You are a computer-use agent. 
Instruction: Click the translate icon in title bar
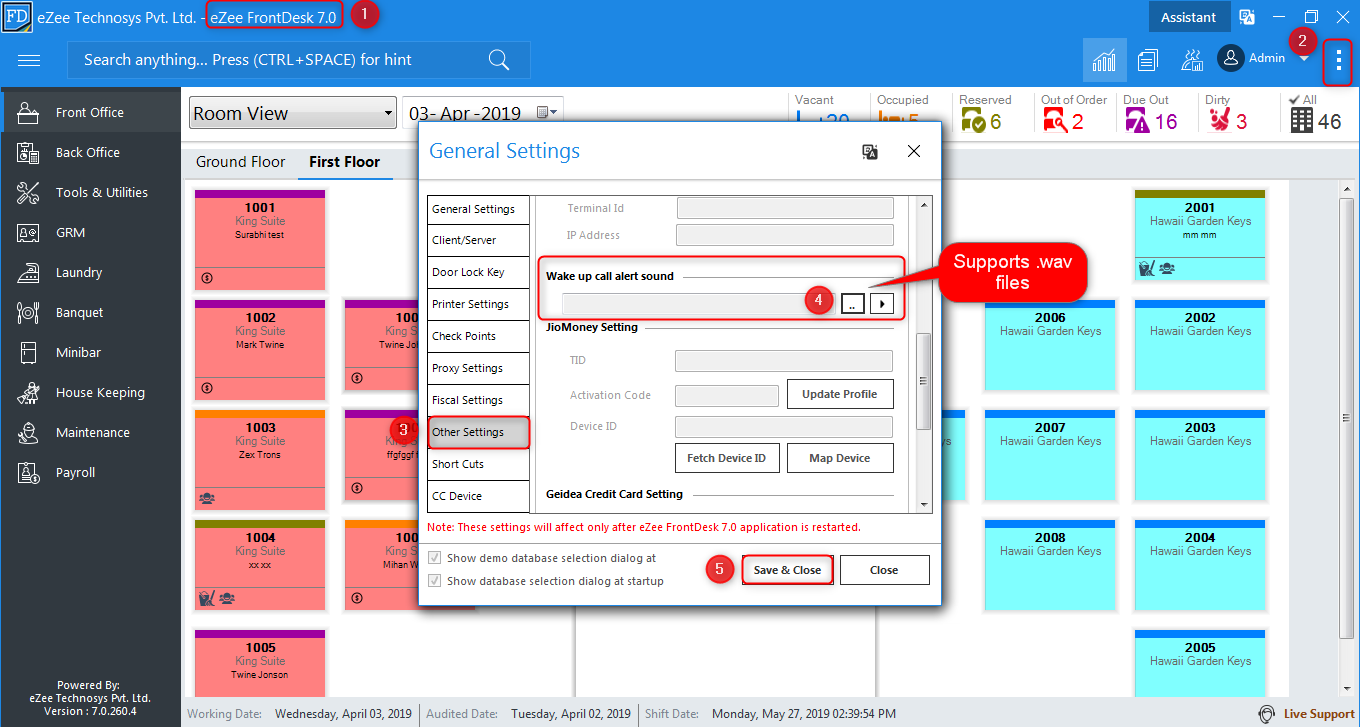(x=1247, y=17)
